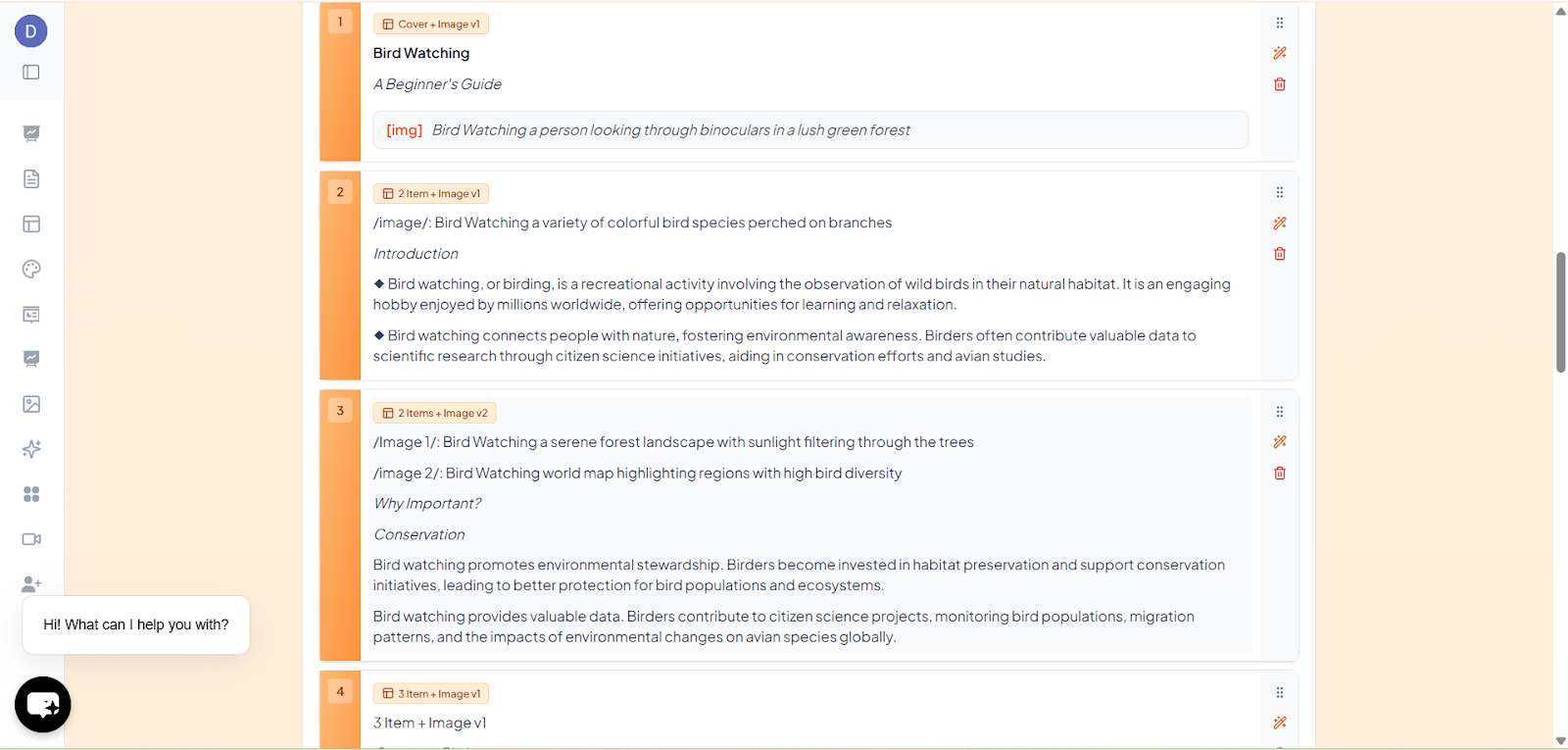Open the color palette icon in sidebar
This screenshot has width=1568, height=750.
pyautogui.click(x=31, y=269)
